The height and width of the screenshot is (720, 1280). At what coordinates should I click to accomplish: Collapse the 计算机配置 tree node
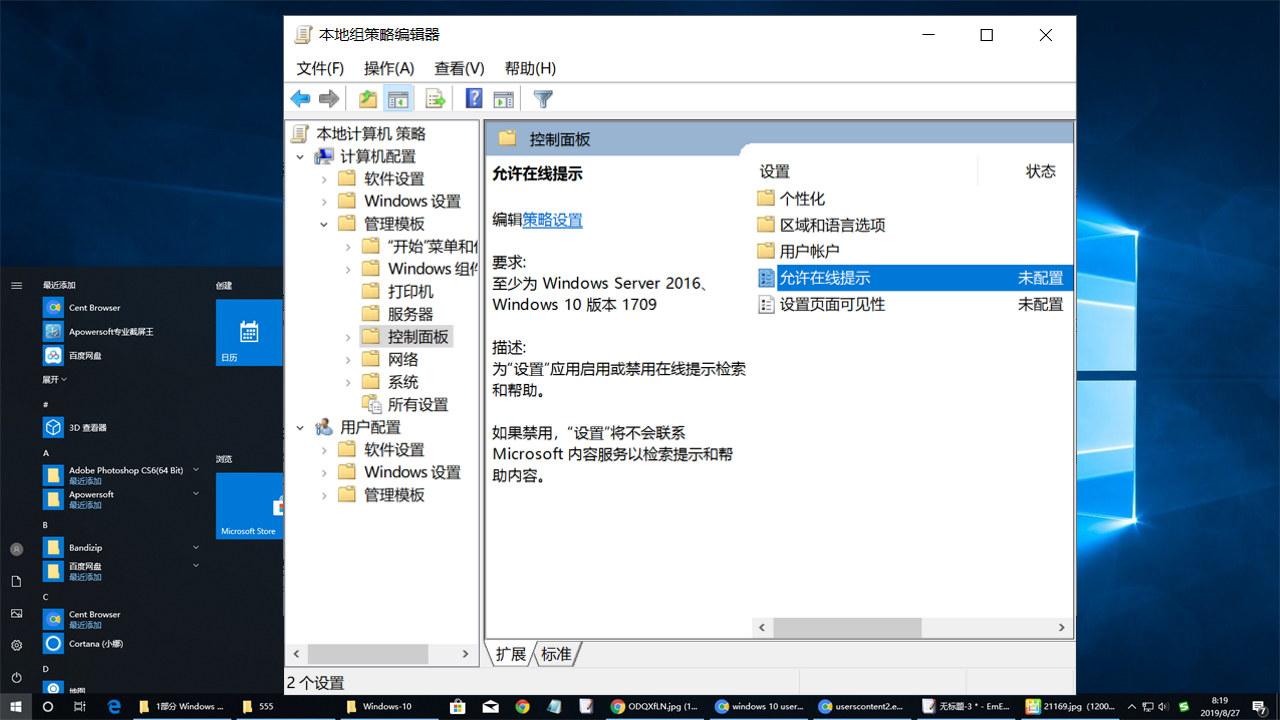[x=300, y=157]
